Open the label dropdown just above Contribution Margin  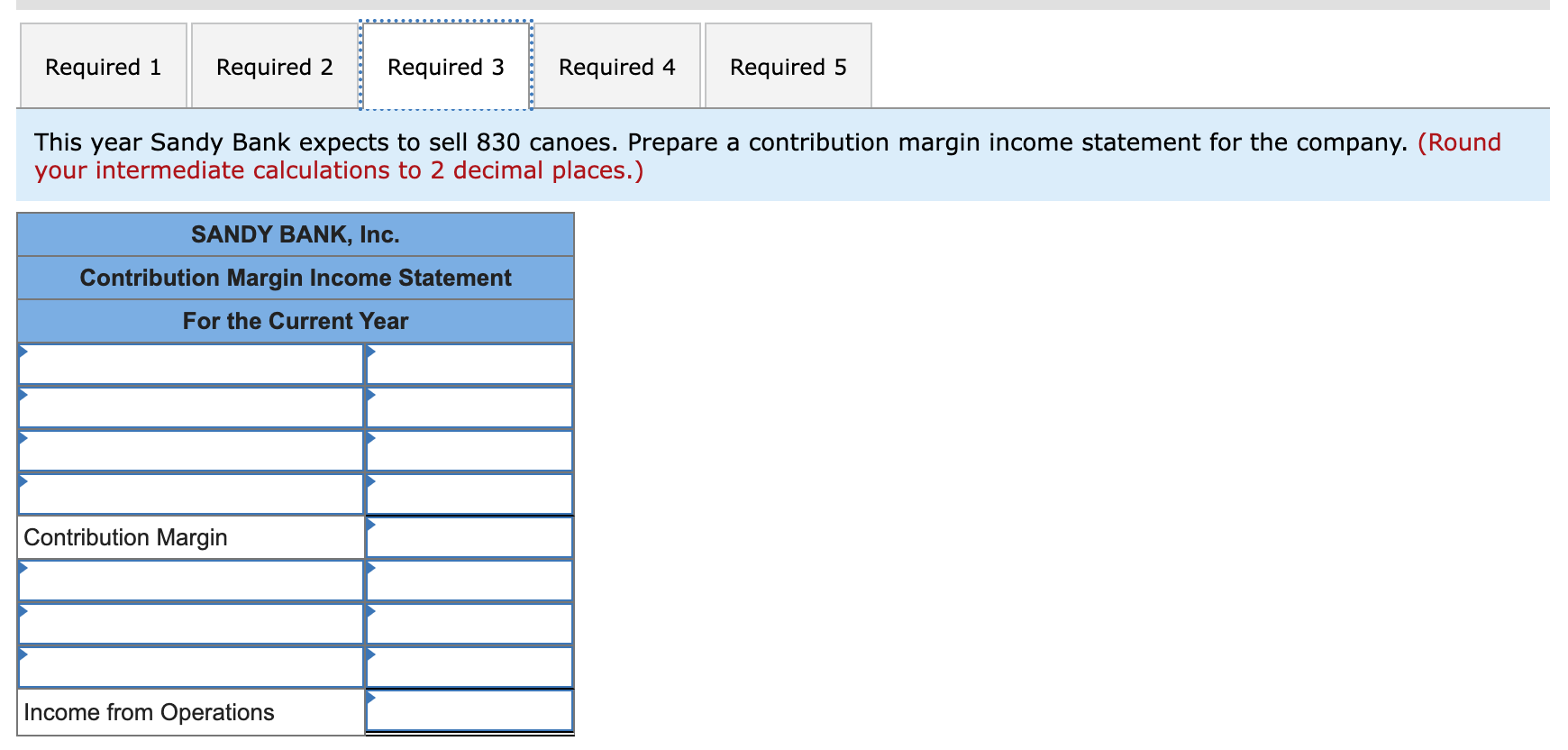click(191, 493)
